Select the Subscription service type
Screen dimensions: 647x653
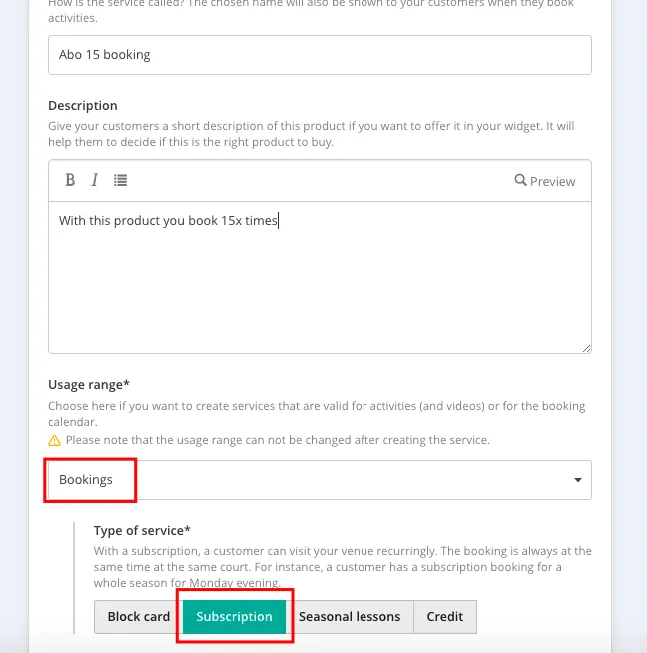[235, 617]
